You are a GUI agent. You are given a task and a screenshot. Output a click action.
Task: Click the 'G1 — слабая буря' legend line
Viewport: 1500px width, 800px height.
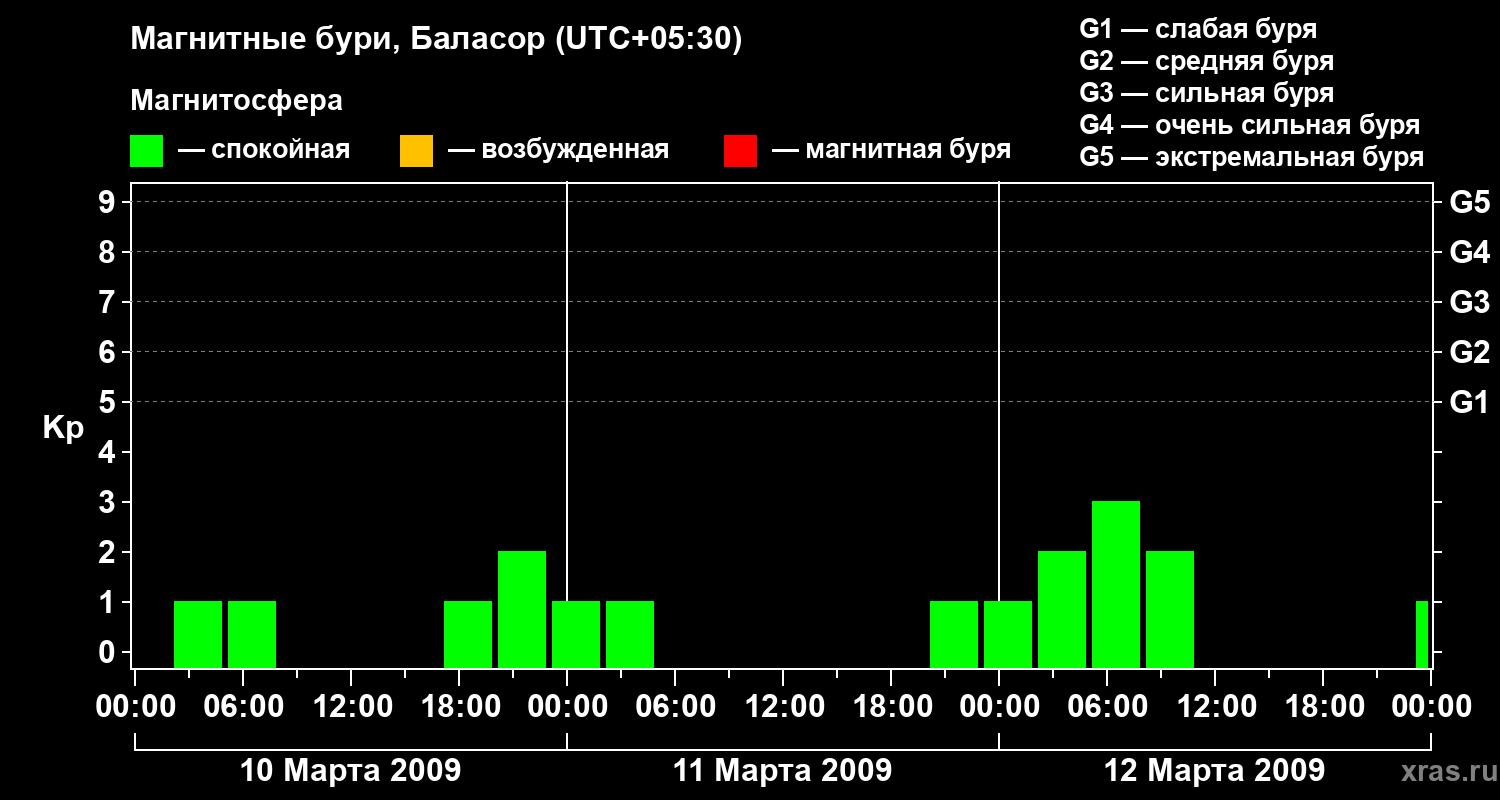[1198, 29]
